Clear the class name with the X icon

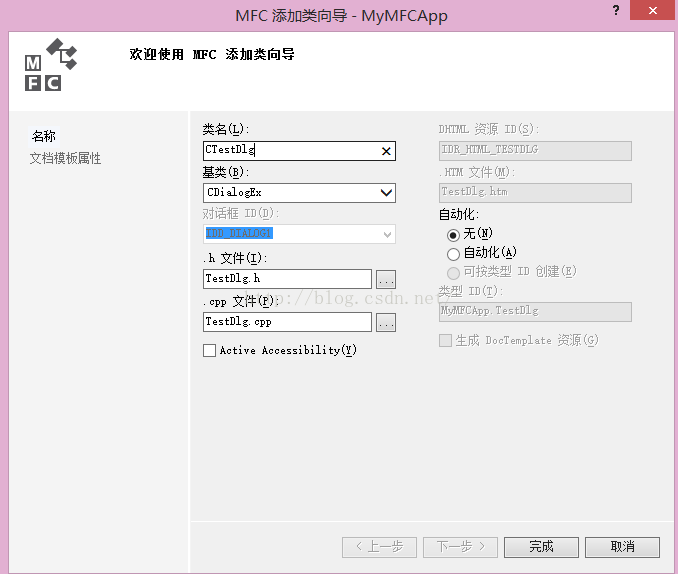[386, 151]
